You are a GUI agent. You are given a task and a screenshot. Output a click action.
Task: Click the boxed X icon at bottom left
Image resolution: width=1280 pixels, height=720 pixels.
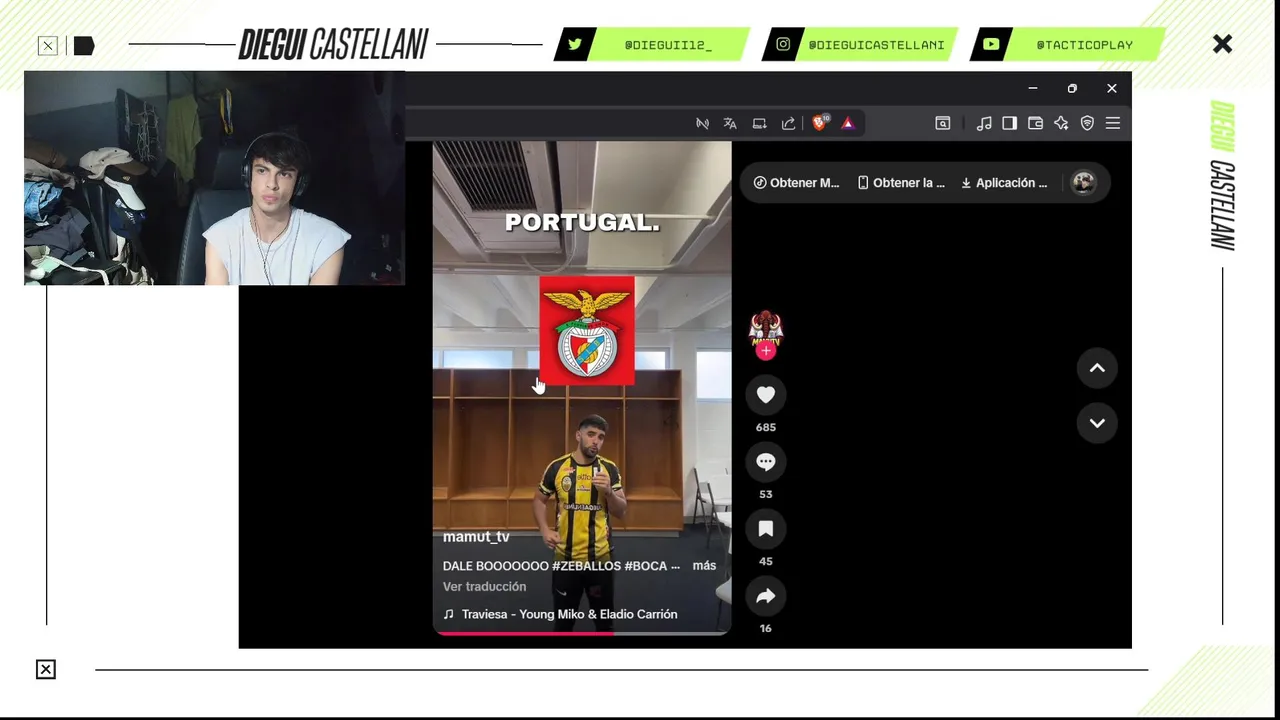click(x=46, y=670)
